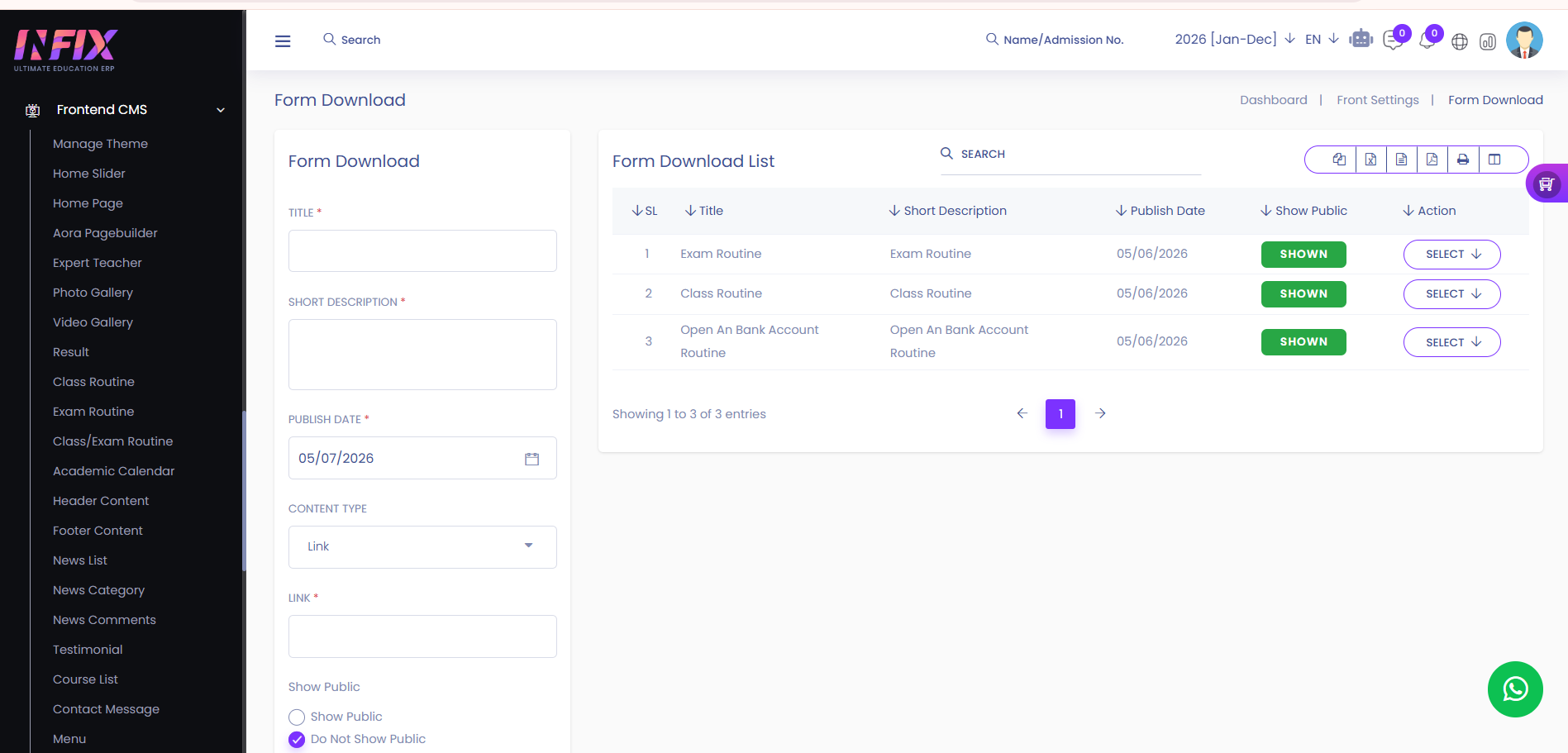Viewport: 1568px width, 753px height.
Task: Open the EN language dropdown
Action: [1322, 39]
